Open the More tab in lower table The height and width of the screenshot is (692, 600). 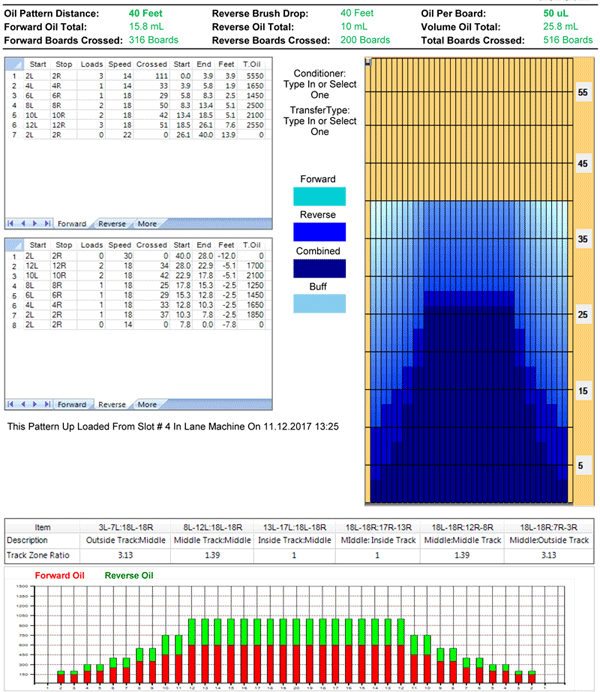pos(147,405)
